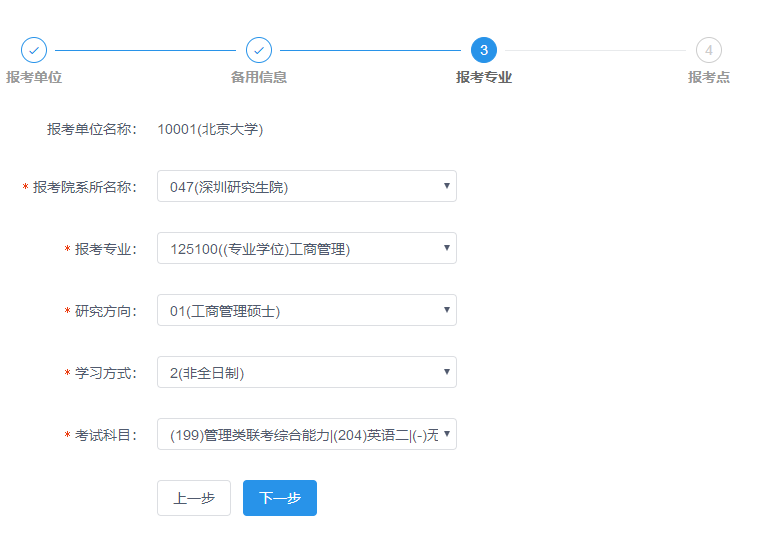
Task: Open the 报考院系所名称 dropdown
Action: (x=306, y=186)
